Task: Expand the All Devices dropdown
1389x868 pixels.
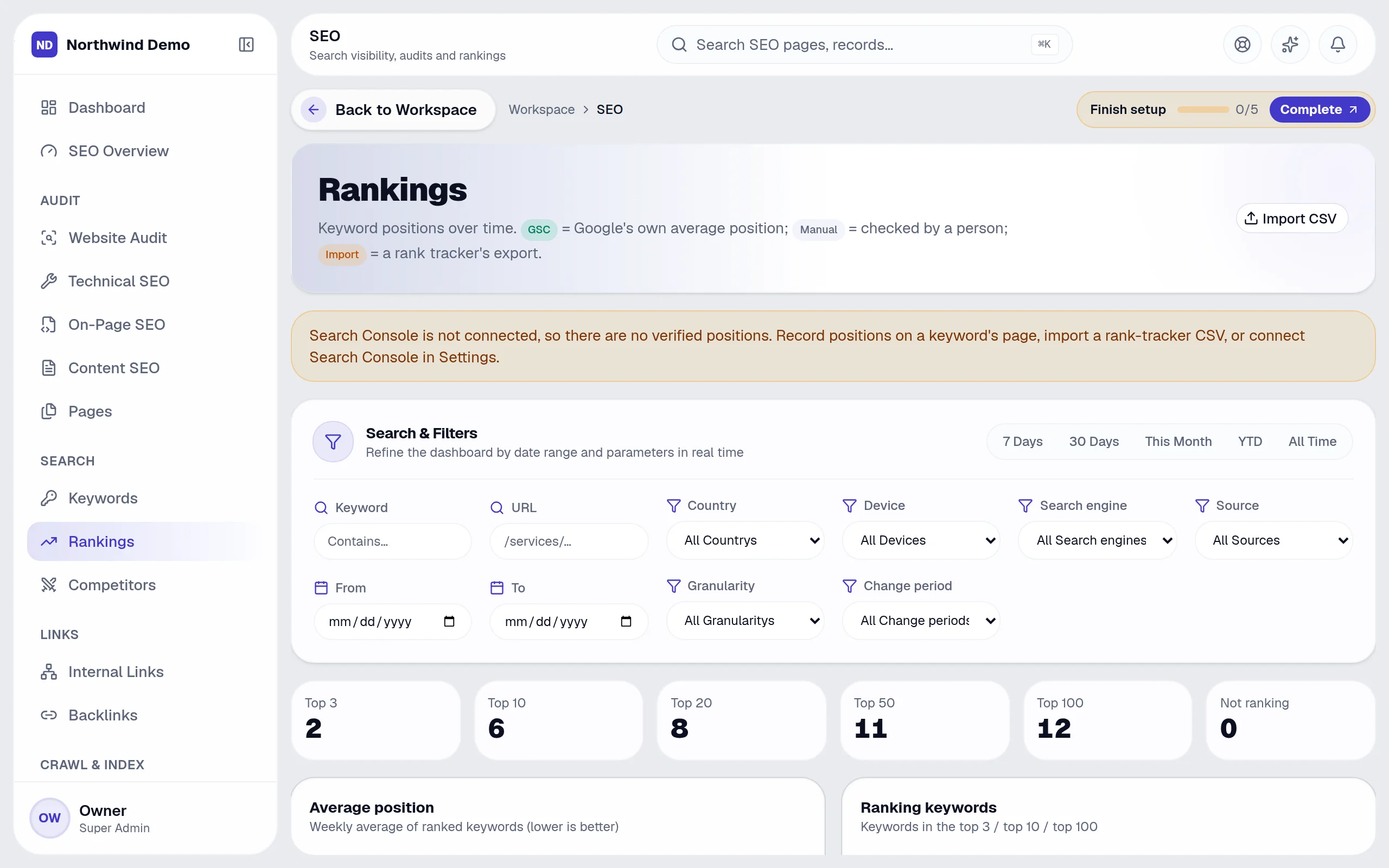Action: pos(921,540)
